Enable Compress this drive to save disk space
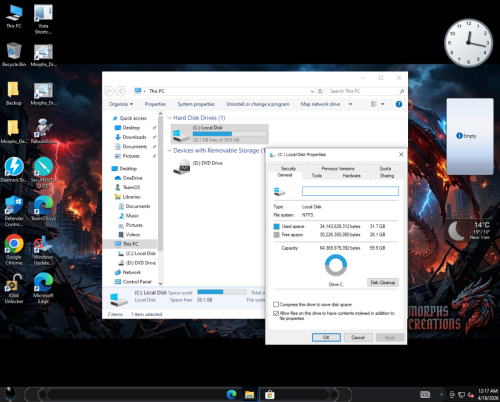The width and height of the screenshot is (500, 402). [x=276, y=304]
